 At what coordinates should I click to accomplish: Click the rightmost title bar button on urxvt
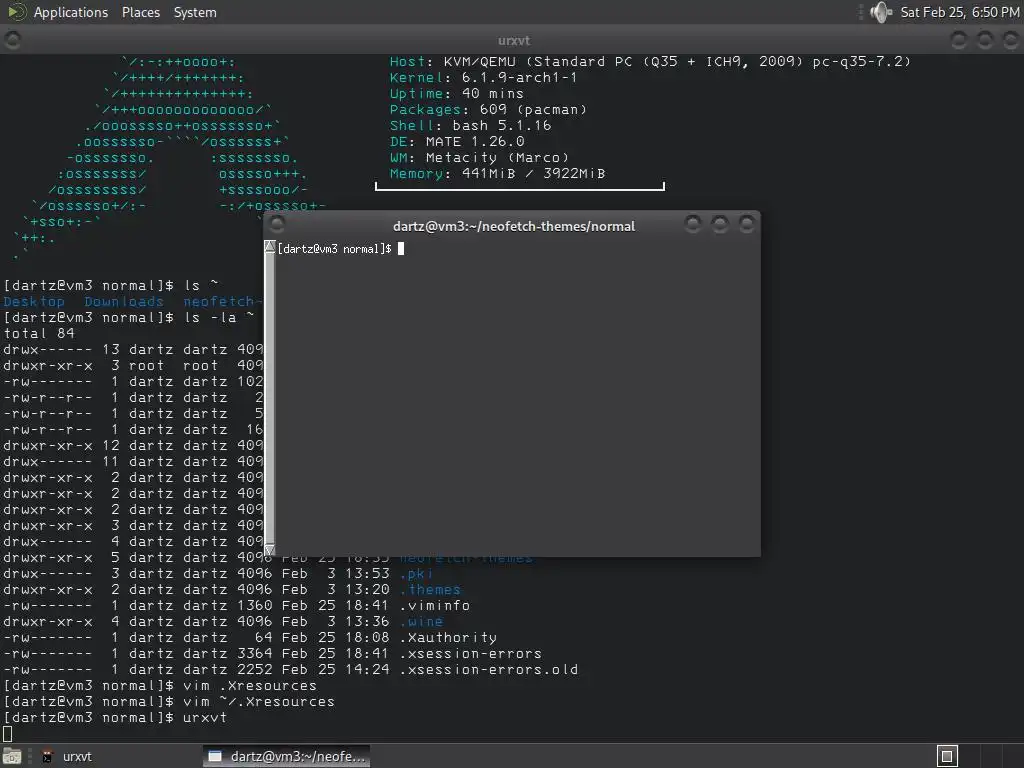click(x=1011, y=40)
